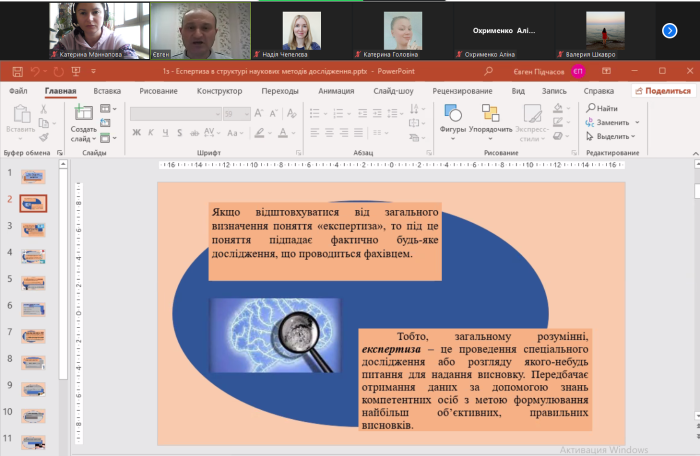Open the Анимация ribbon tab

(x=335, y=91)
